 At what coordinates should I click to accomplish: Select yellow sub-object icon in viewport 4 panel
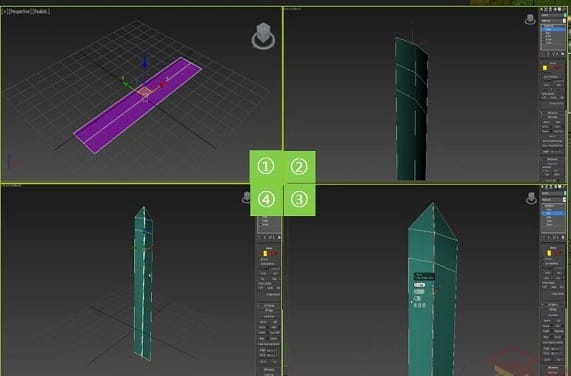pos(265,253)
